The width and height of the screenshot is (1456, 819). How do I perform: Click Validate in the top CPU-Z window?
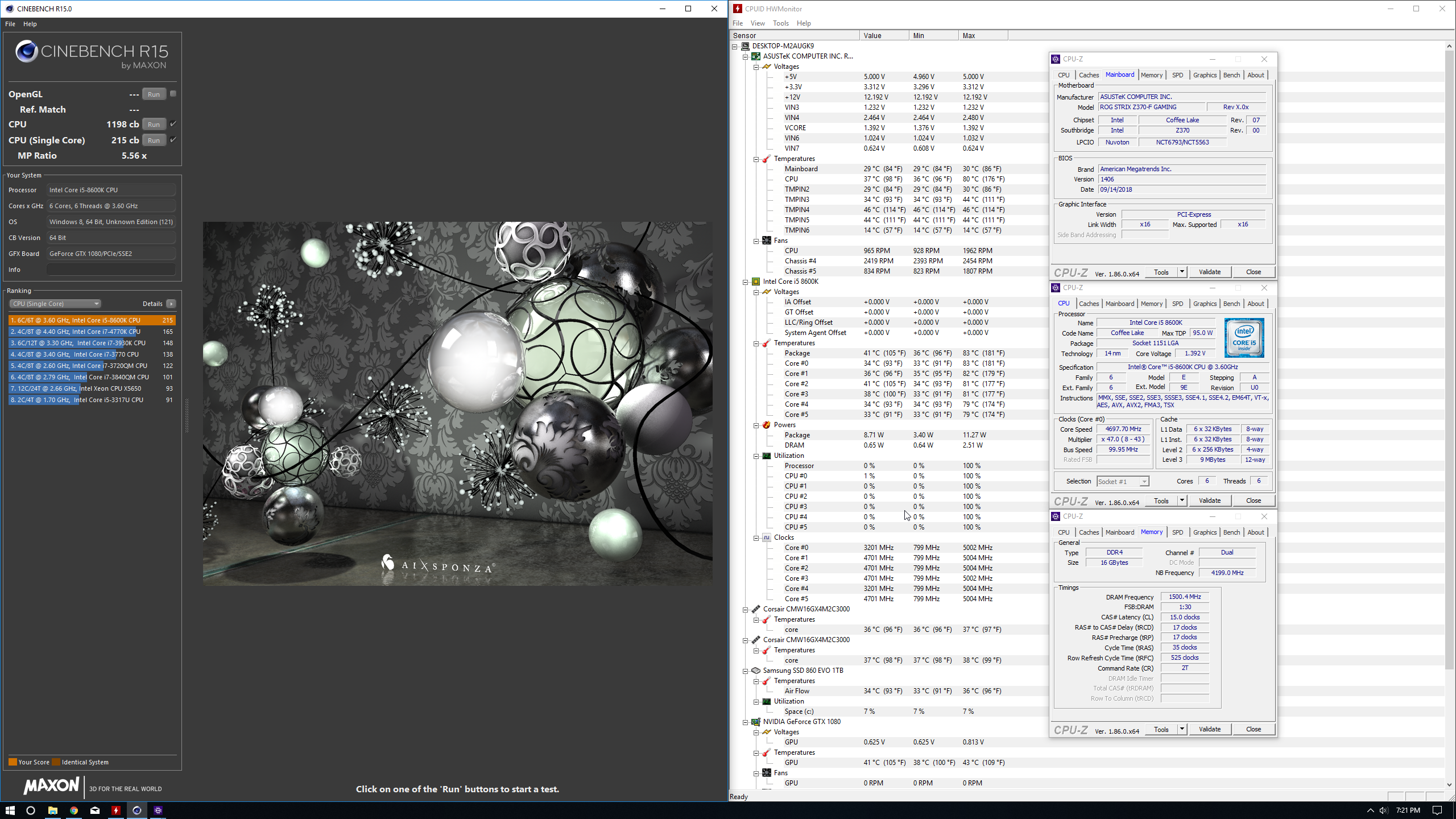click(1210, 272)
